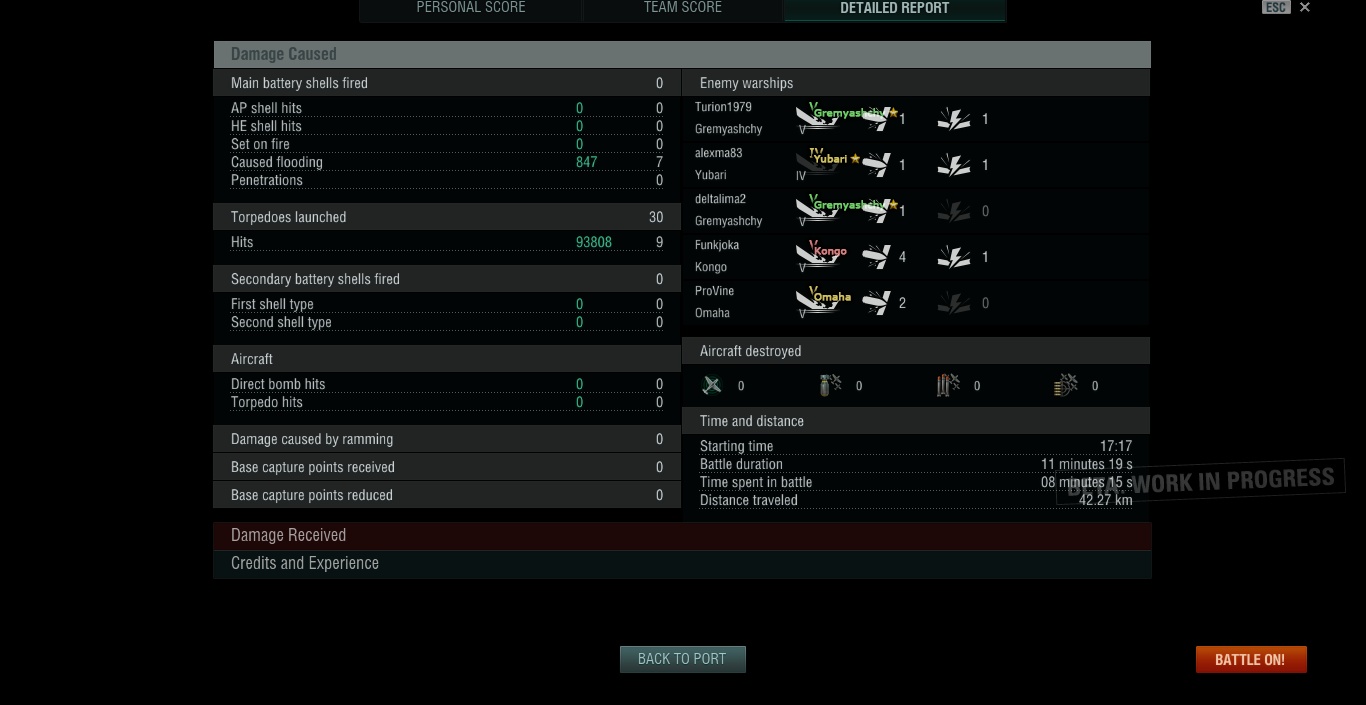Start a new match with Battle On!

coord(1250,659)
